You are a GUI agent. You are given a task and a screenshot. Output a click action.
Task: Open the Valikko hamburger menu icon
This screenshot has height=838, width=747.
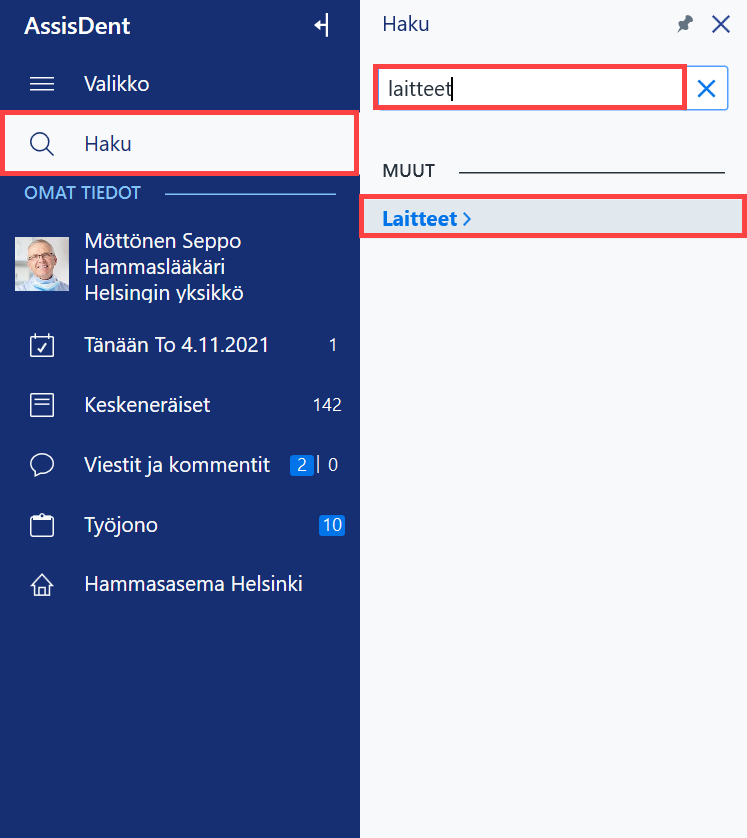pyautogui.click(x=42, y=84)
